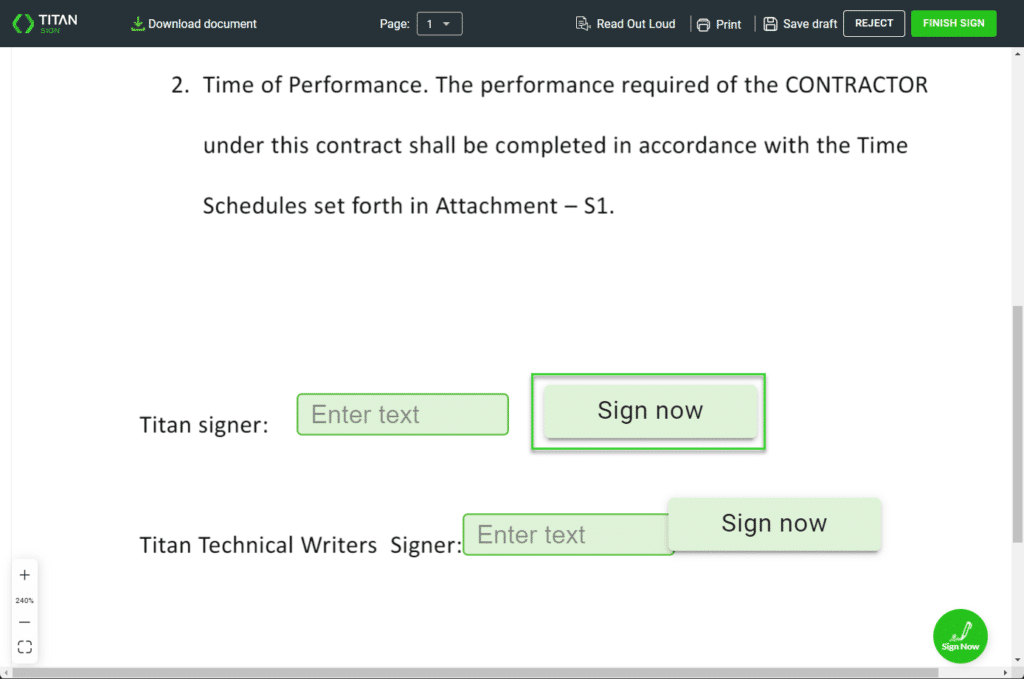Click the Download document label
This screenshot has height=679, width=1024.
(x=202, y=24)
